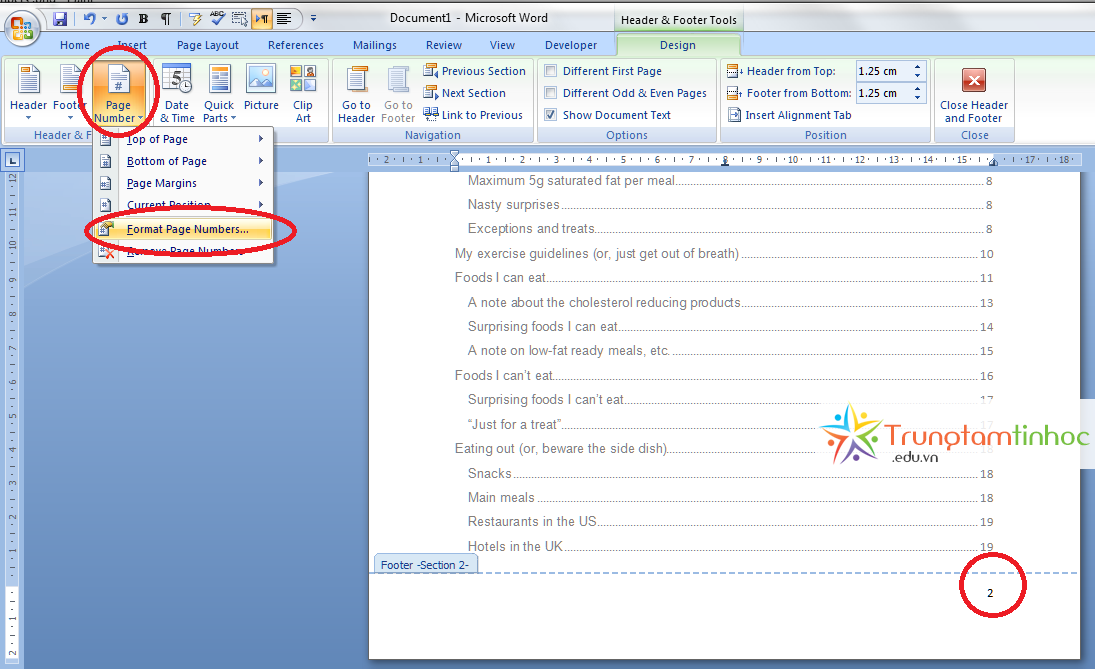This screenshot has height=669, width=1095.
Task: Open the Undo history dropdown arrow
Action: tap(104, 19)
